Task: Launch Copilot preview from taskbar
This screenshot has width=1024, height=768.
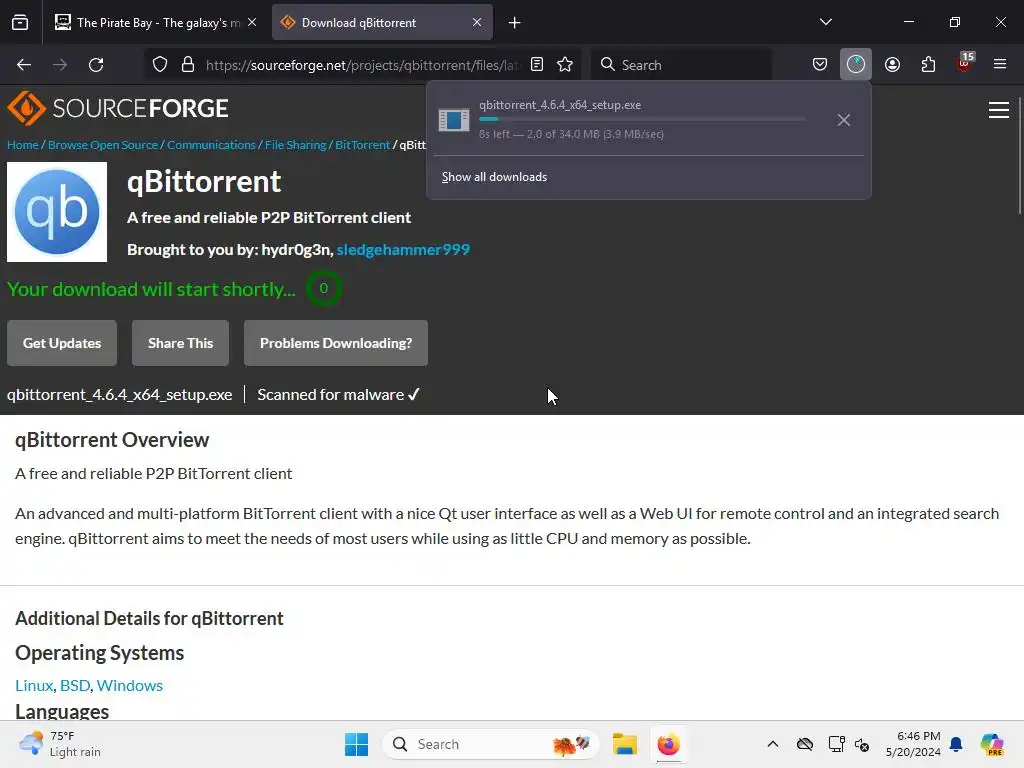Action: coord(991,744)
